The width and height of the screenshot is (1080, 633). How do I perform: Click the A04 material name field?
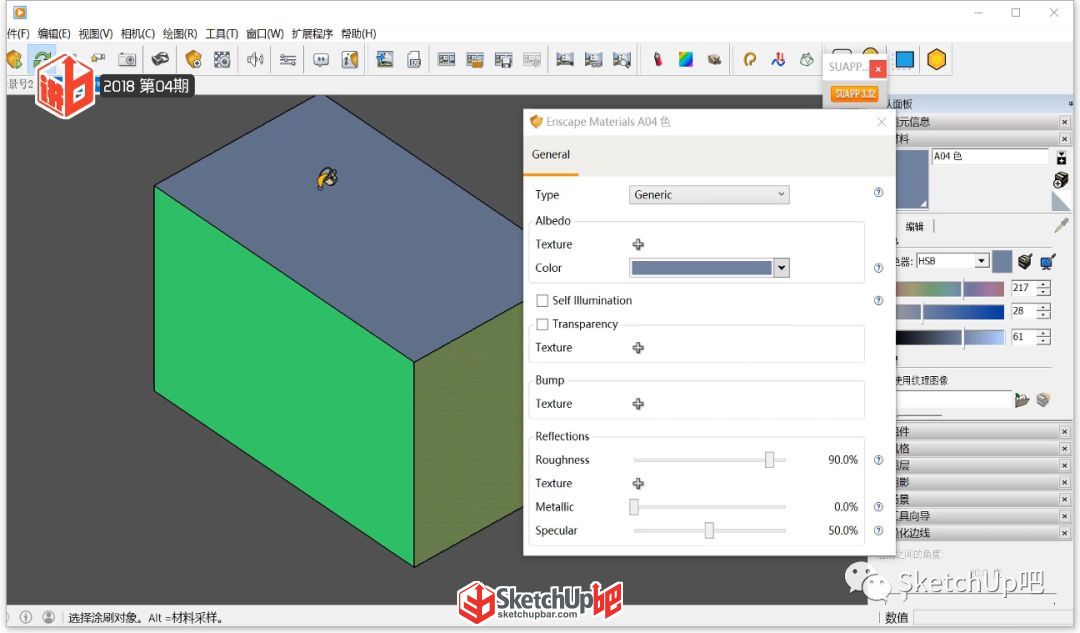(990, 156)
